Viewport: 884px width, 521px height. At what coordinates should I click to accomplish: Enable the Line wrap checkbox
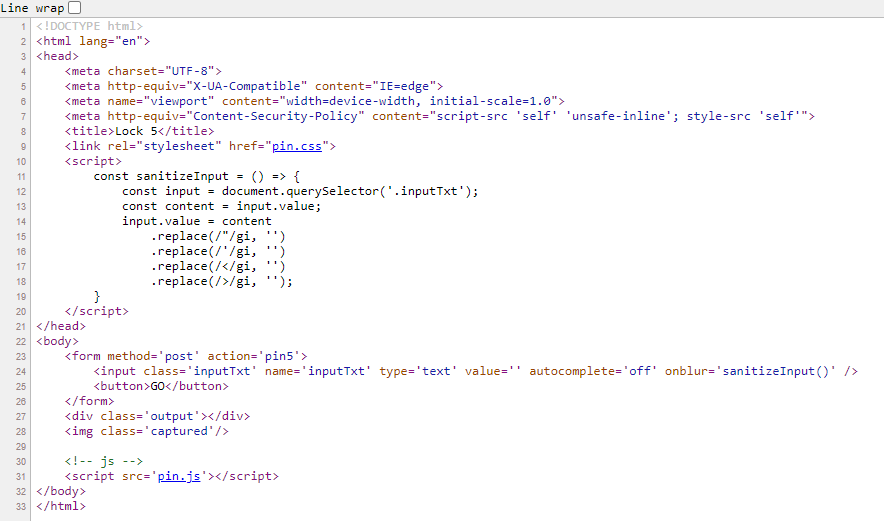click(75, 8)
